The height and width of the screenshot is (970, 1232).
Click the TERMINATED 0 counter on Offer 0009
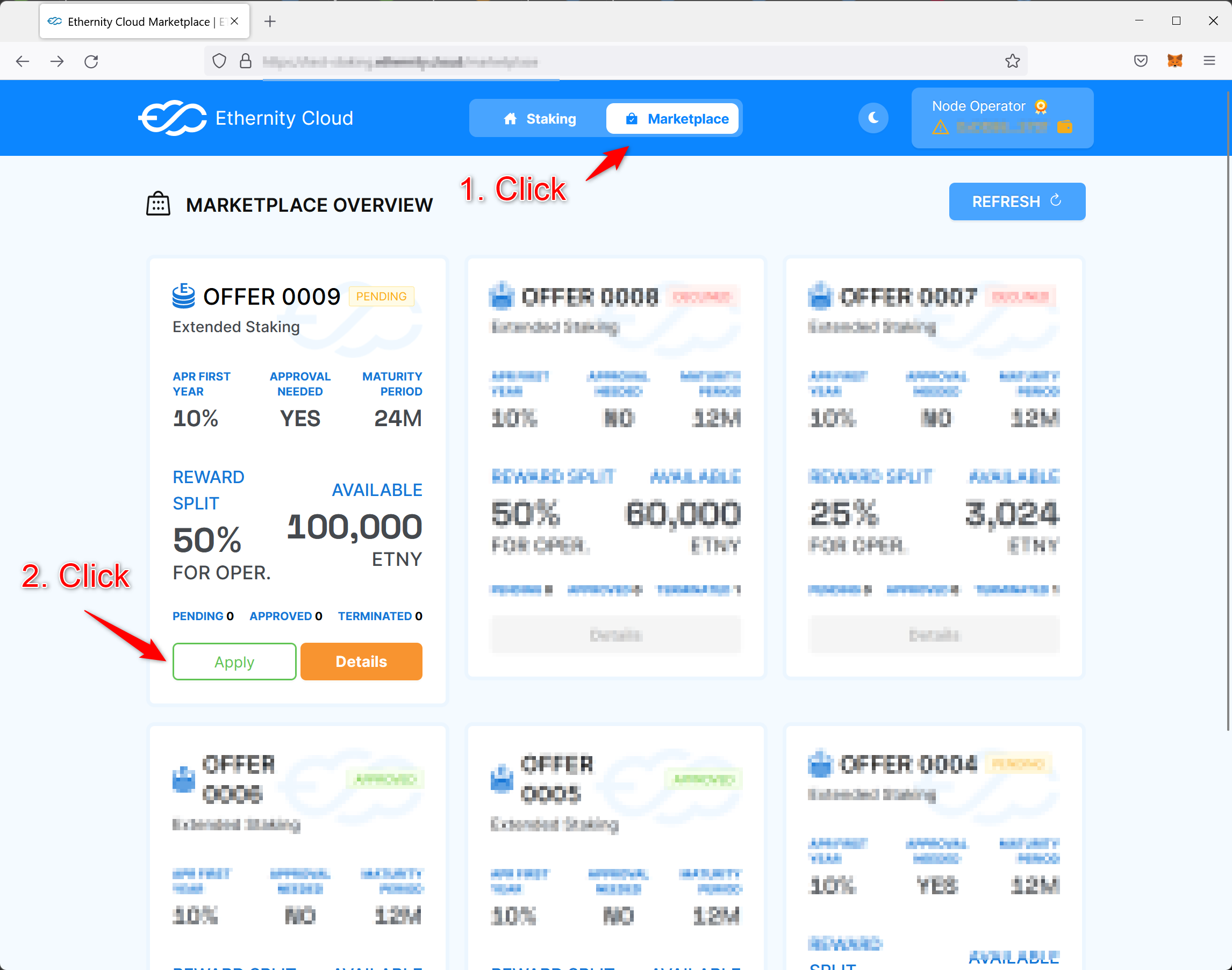tap(380, 616)
